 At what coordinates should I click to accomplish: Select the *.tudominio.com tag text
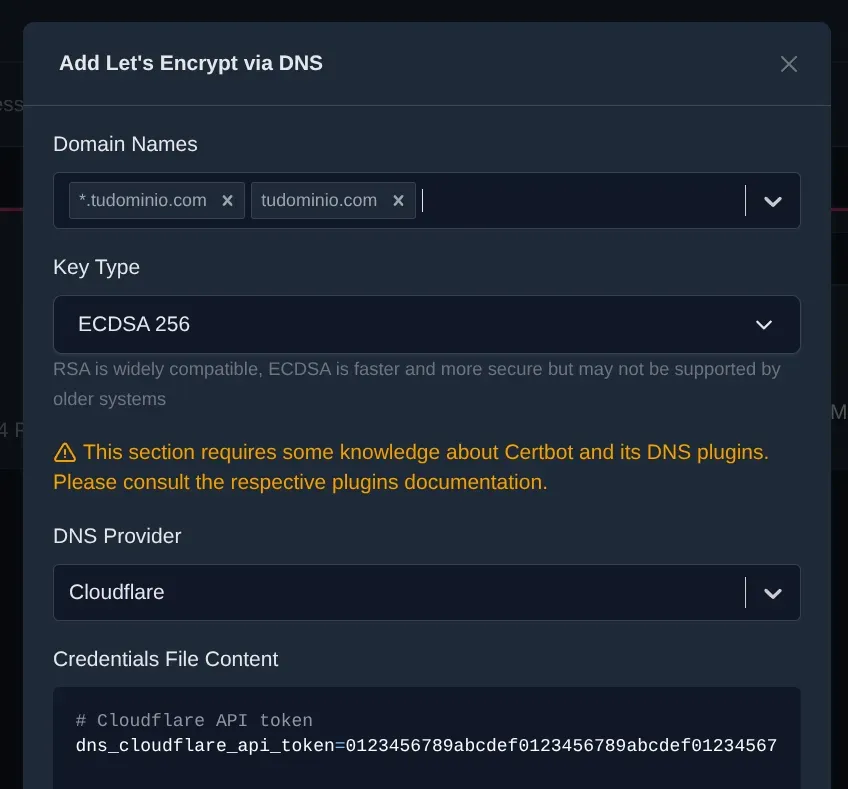[x=143, y=201]
